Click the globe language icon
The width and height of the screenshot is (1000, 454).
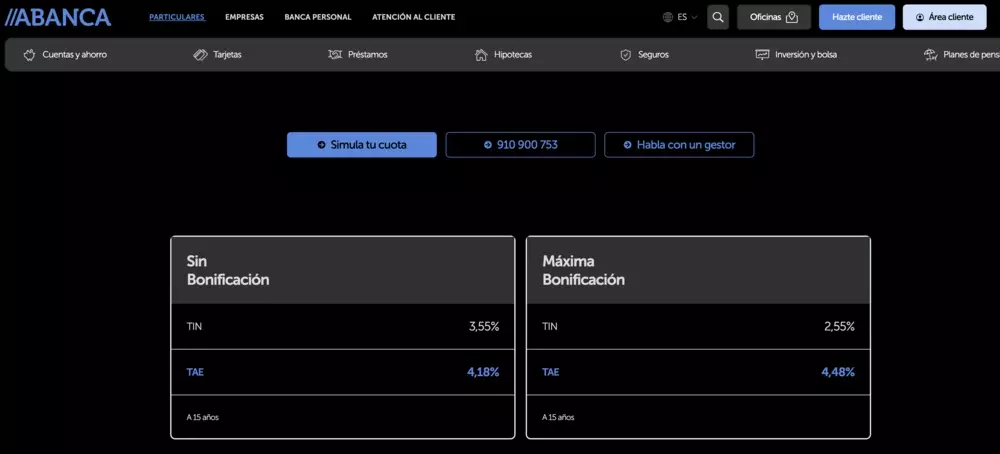click(668, 17)
